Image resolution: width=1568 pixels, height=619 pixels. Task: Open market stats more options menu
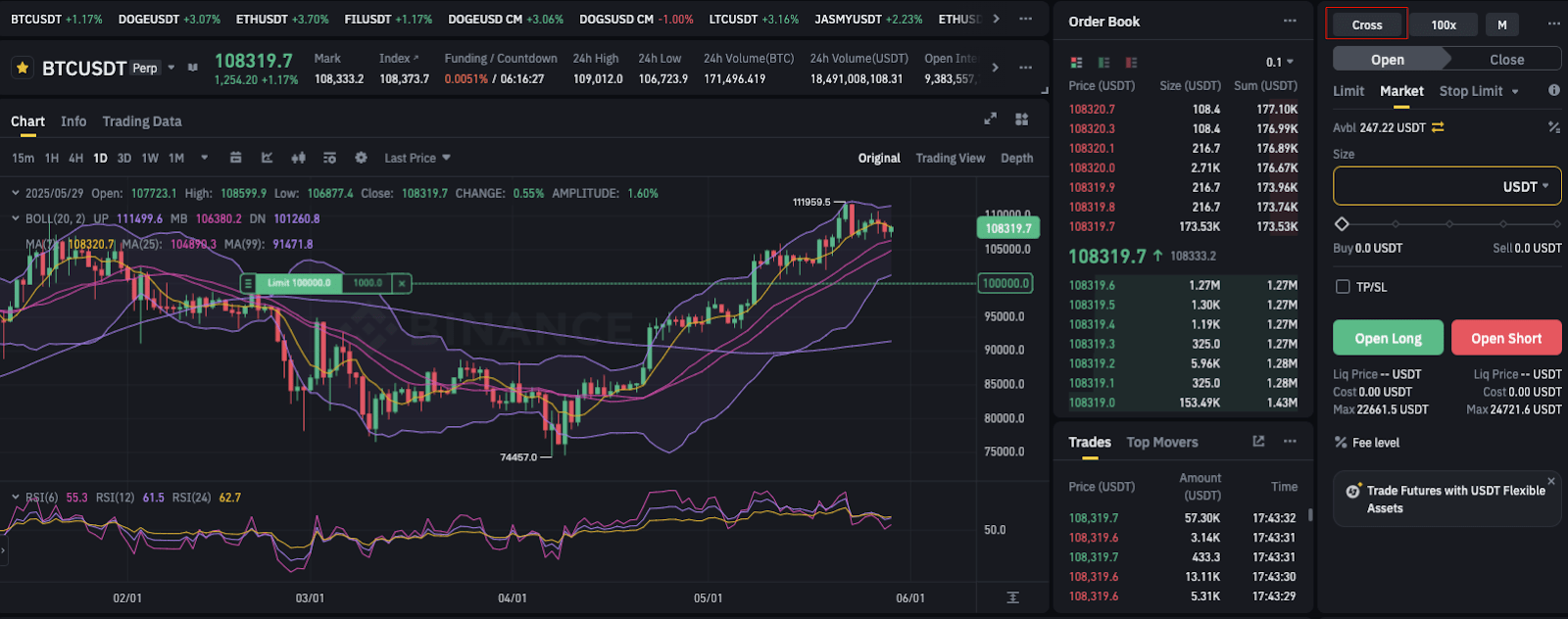[1025, 68]
